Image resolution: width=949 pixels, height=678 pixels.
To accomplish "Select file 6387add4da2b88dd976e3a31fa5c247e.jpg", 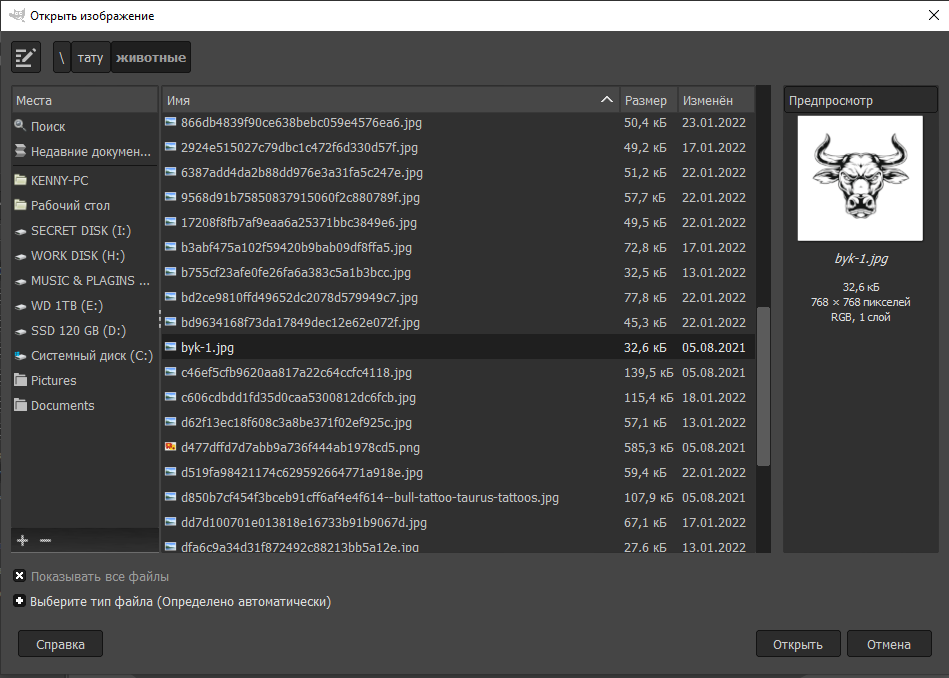I will coord(458,172).
